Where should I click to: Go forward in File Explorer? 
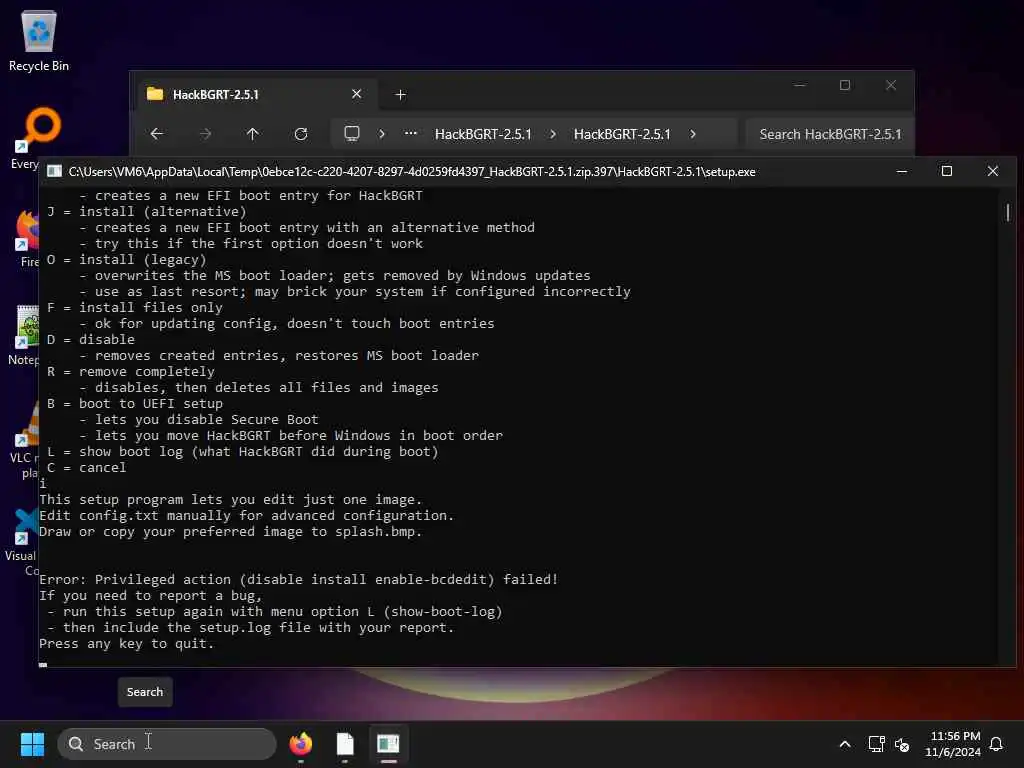[205, 134]
